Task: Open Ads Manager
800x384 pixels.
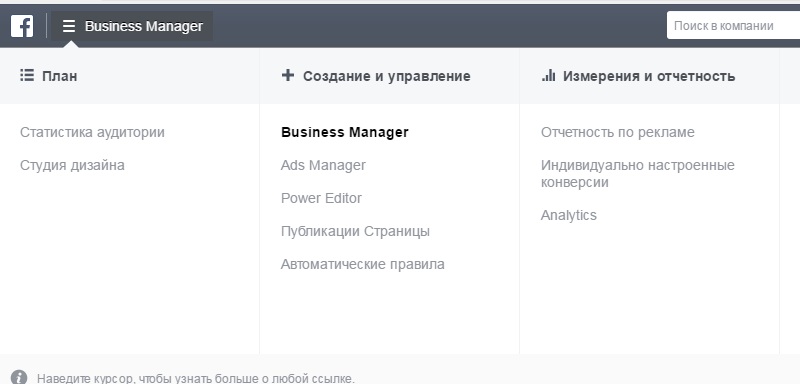Action: coord(323,165)
